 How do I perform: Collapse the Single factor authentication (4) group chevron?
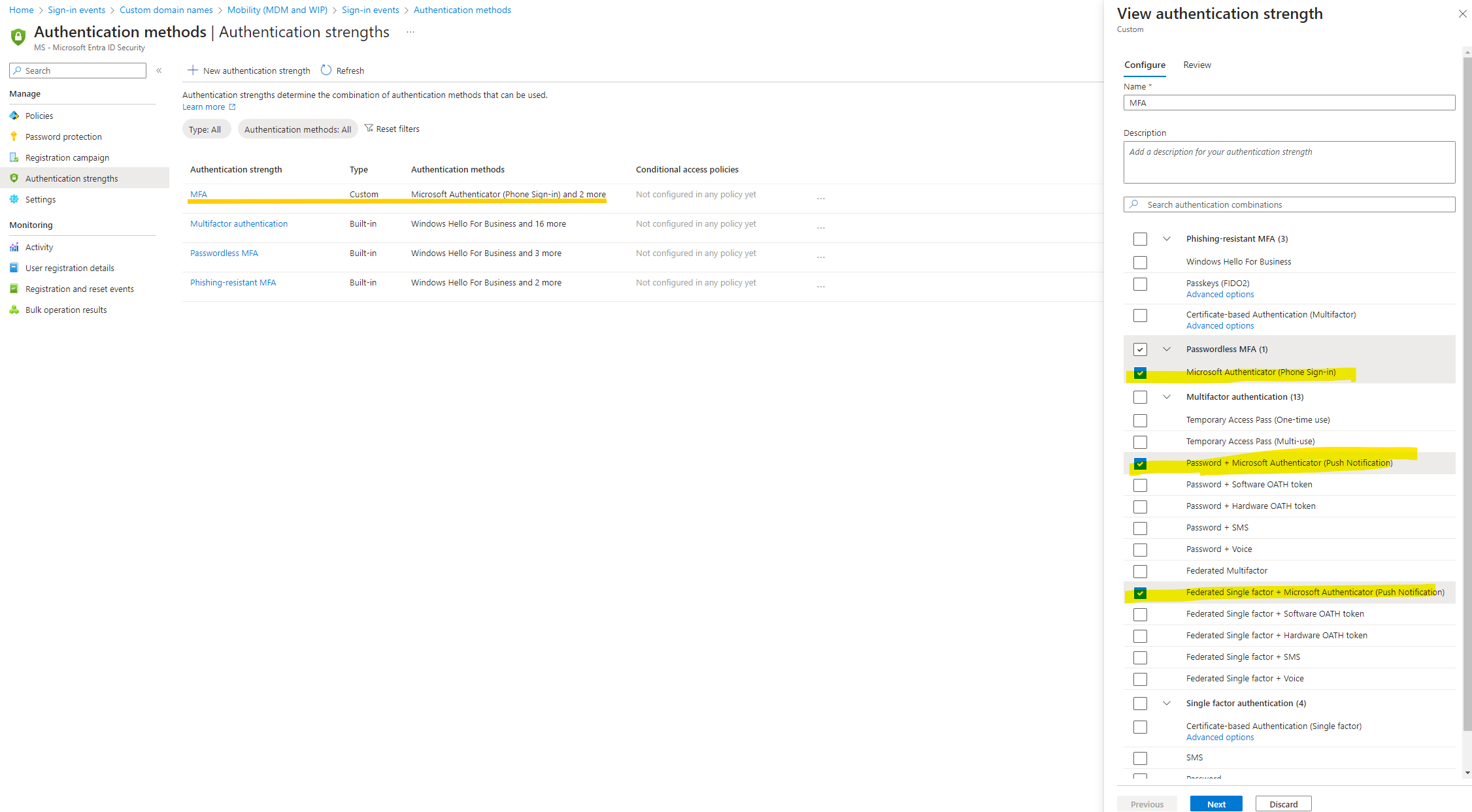coord(1167,703)
